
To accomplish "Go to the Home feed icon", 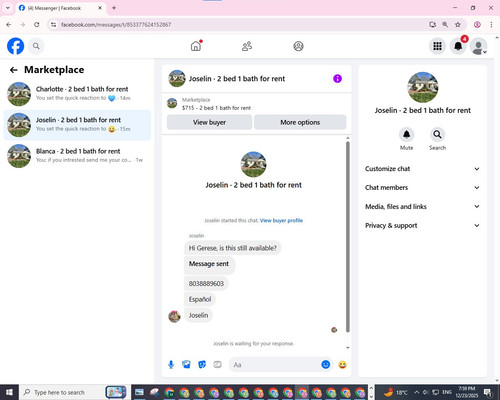I will (196, 46).
